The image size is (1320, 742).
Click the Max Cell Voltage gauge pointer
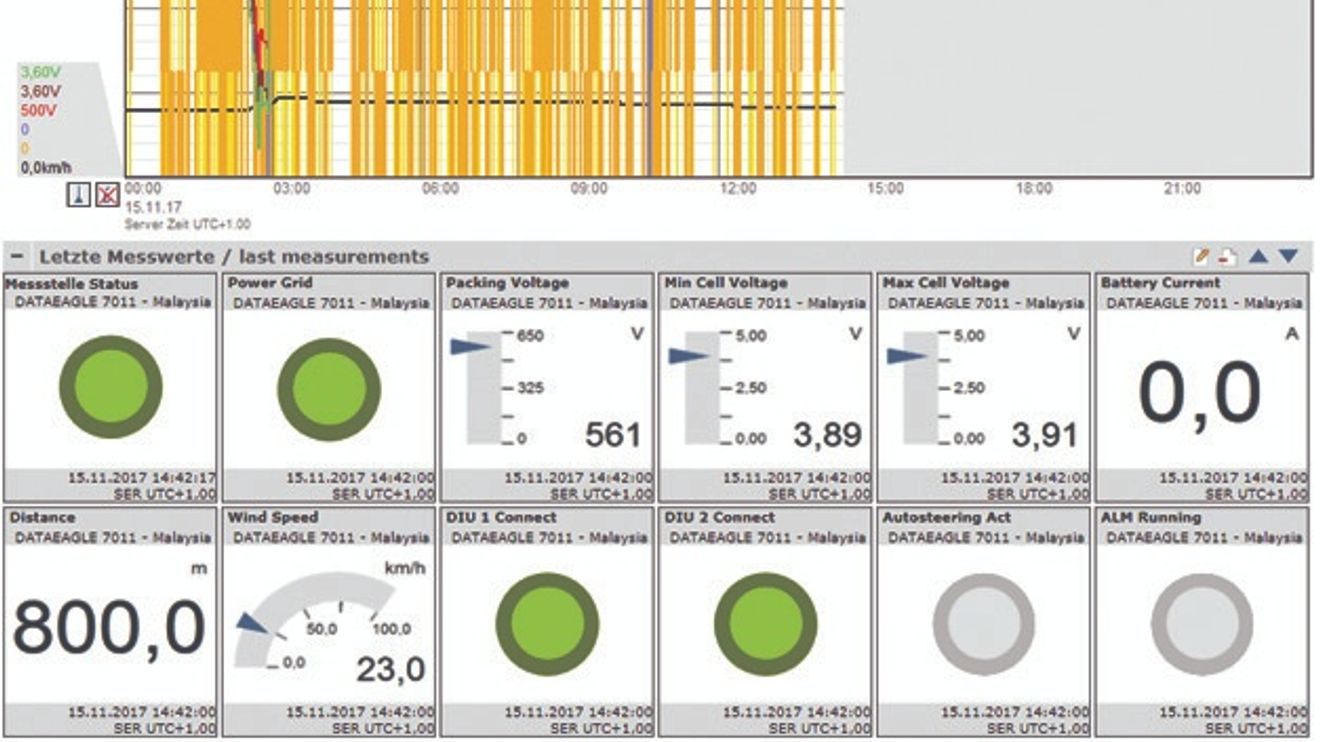907,355
